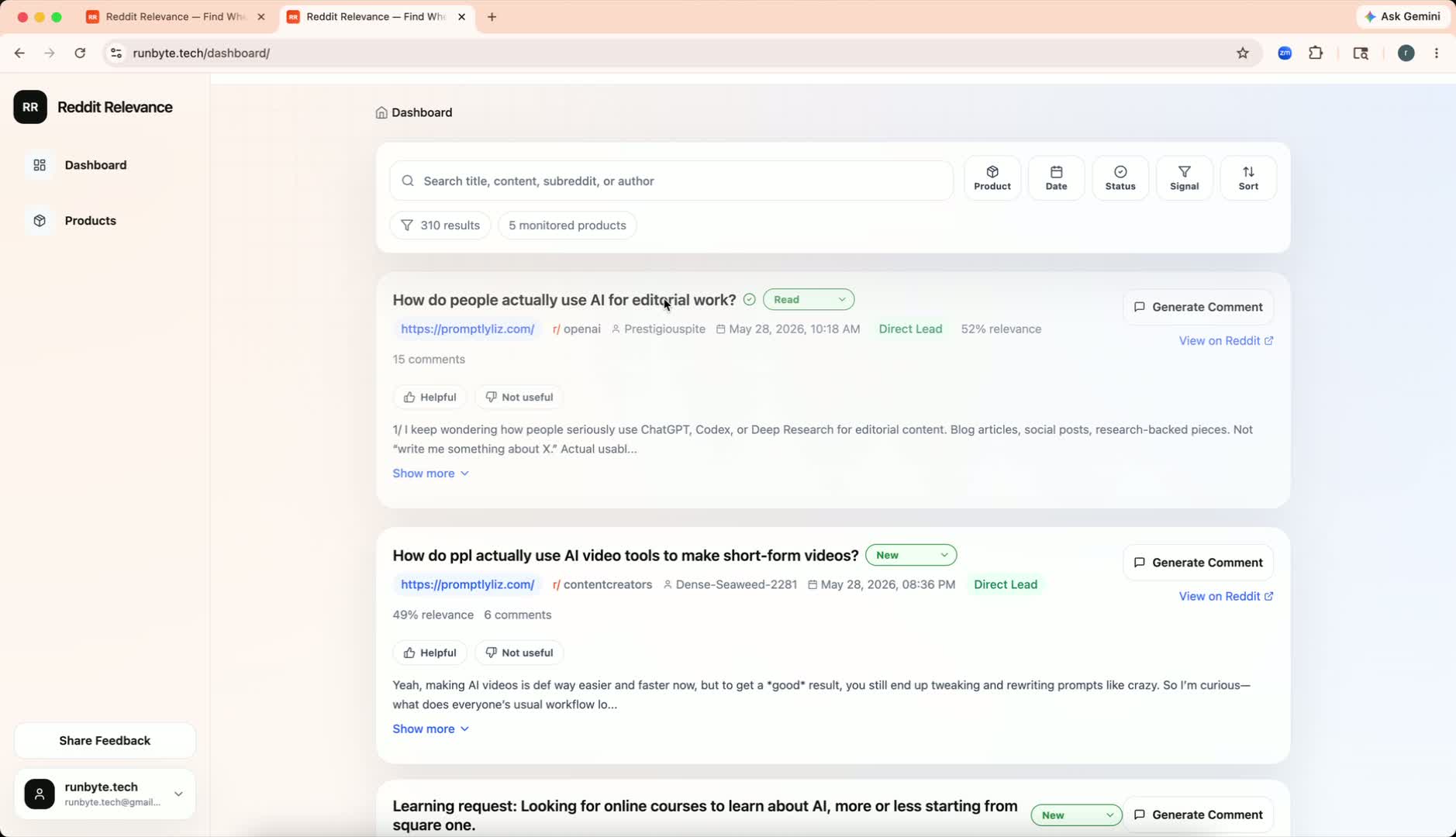
Task: Click author Dense-Seaweed-2281
Action: coord(730,585)
